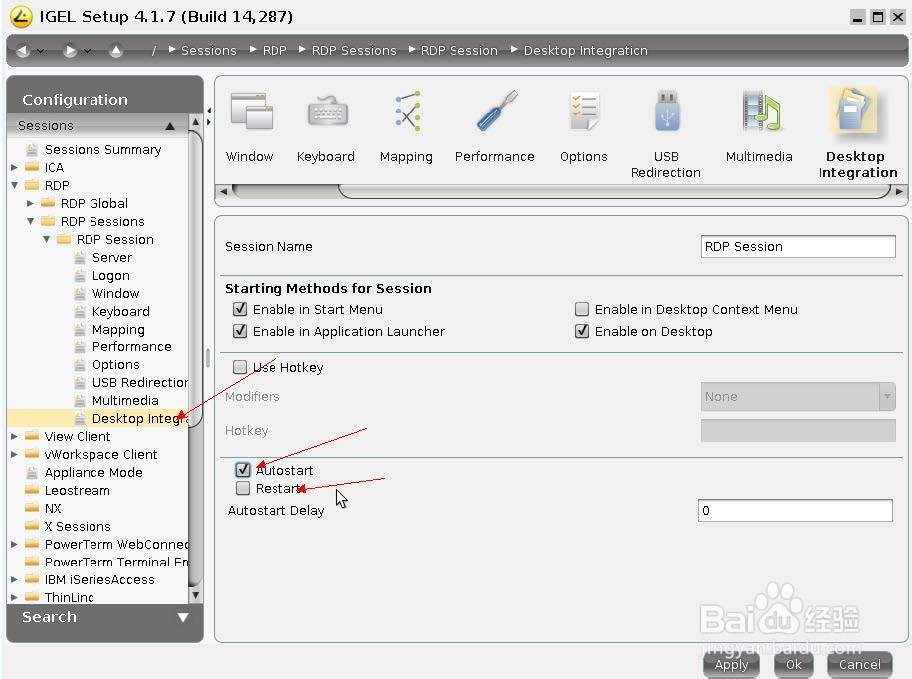Image resolution: width=912 pixels, height=679 pixels.
Task: Go to RDP Sessions in breadcrumb
Action: (354, 51)
